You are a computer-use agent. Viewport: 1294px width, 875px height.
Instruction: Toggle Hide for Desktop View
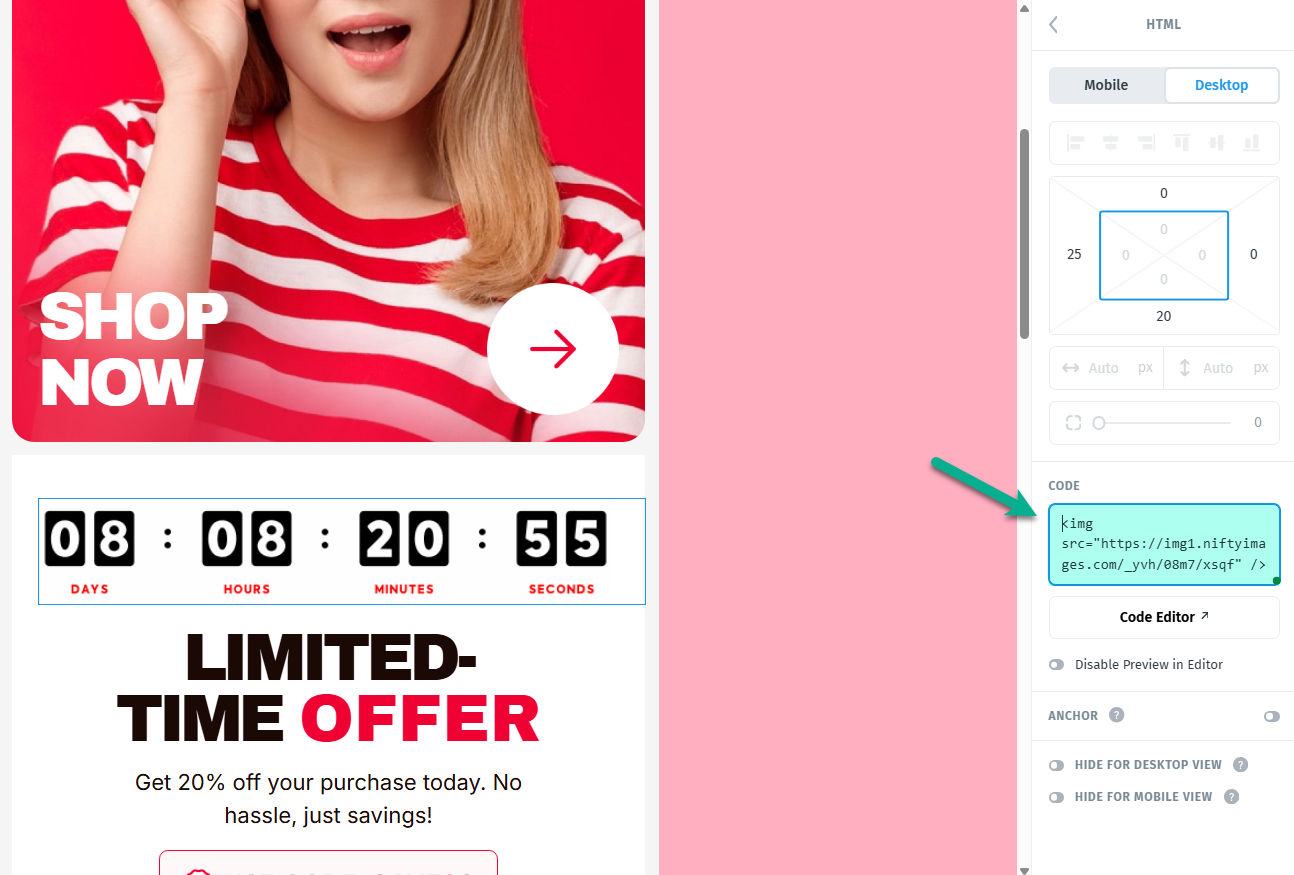pos(1056,765)
